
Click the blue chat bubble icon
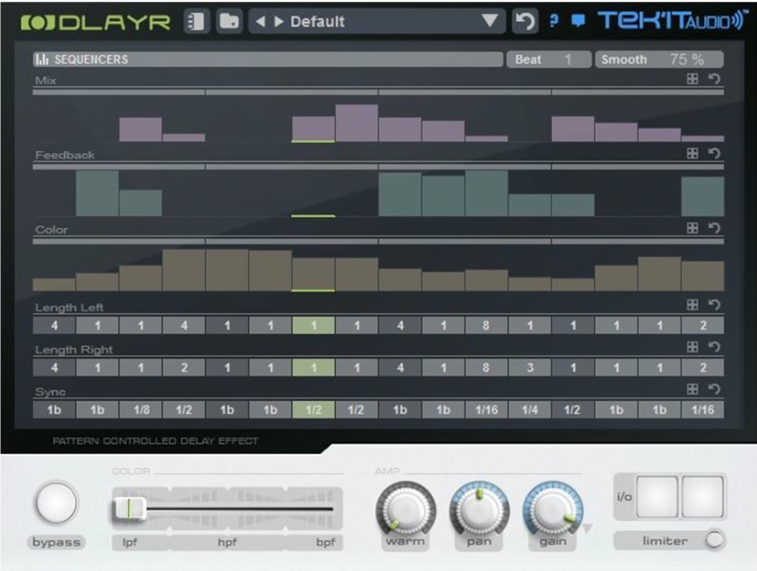[x=578, y=20]
